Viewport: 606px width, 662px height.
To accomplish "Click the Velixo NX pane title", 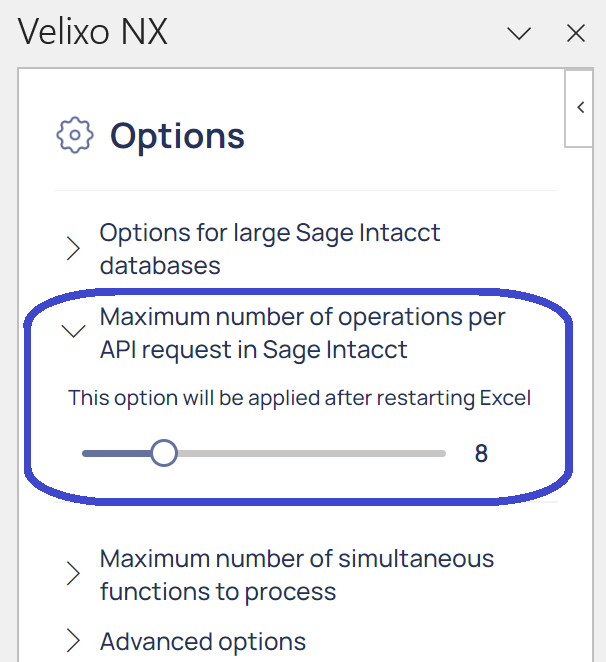I will coord(92,32).
